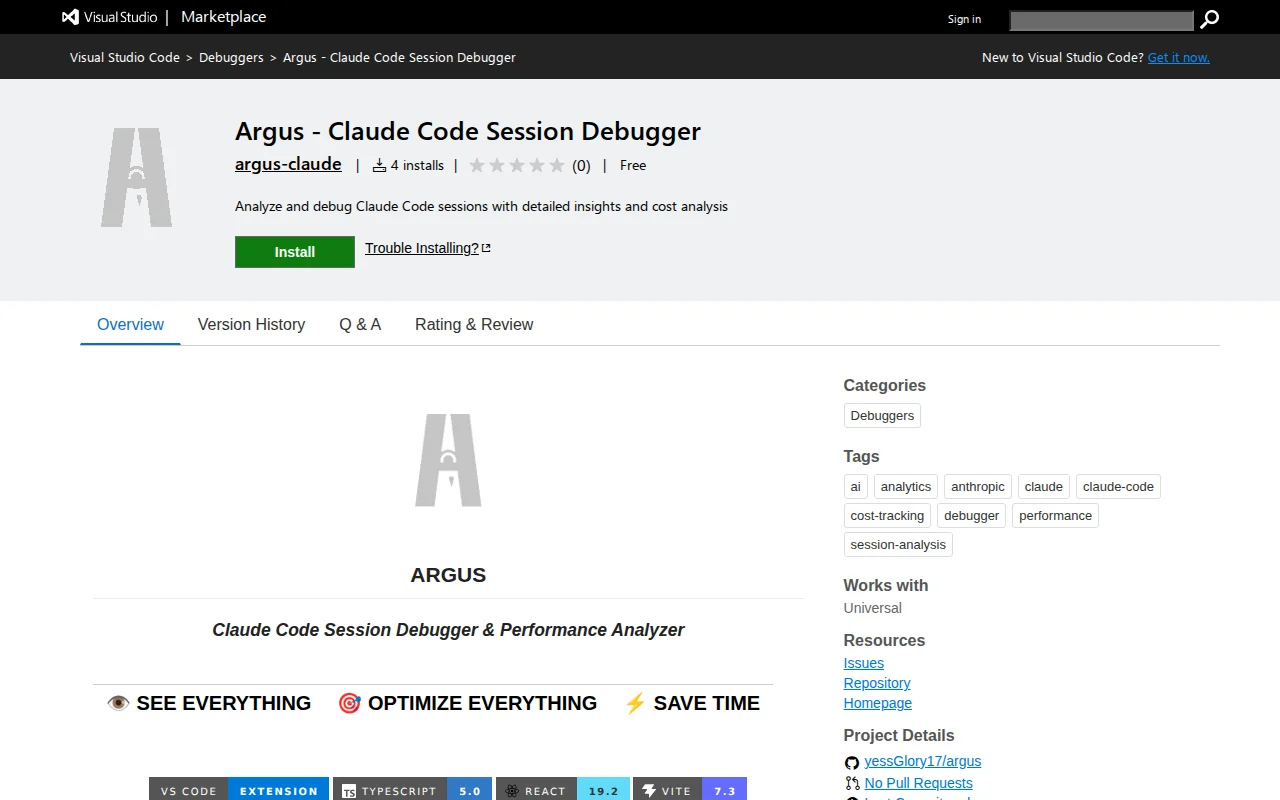Select the 'claude-code' tag

[x=1118, y=486]
